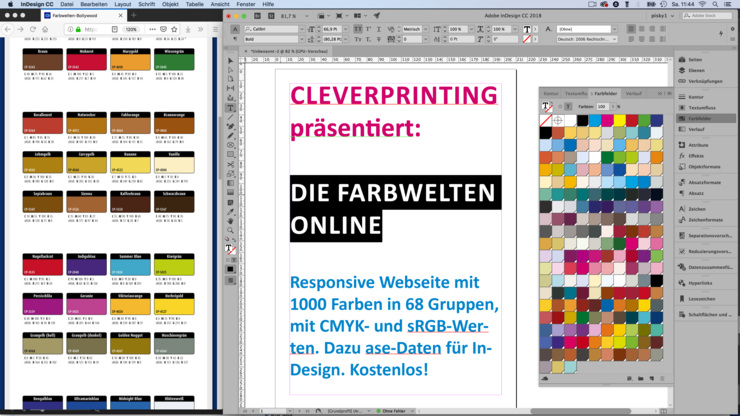Open the Objekt menu

click(x=170, y=4)
